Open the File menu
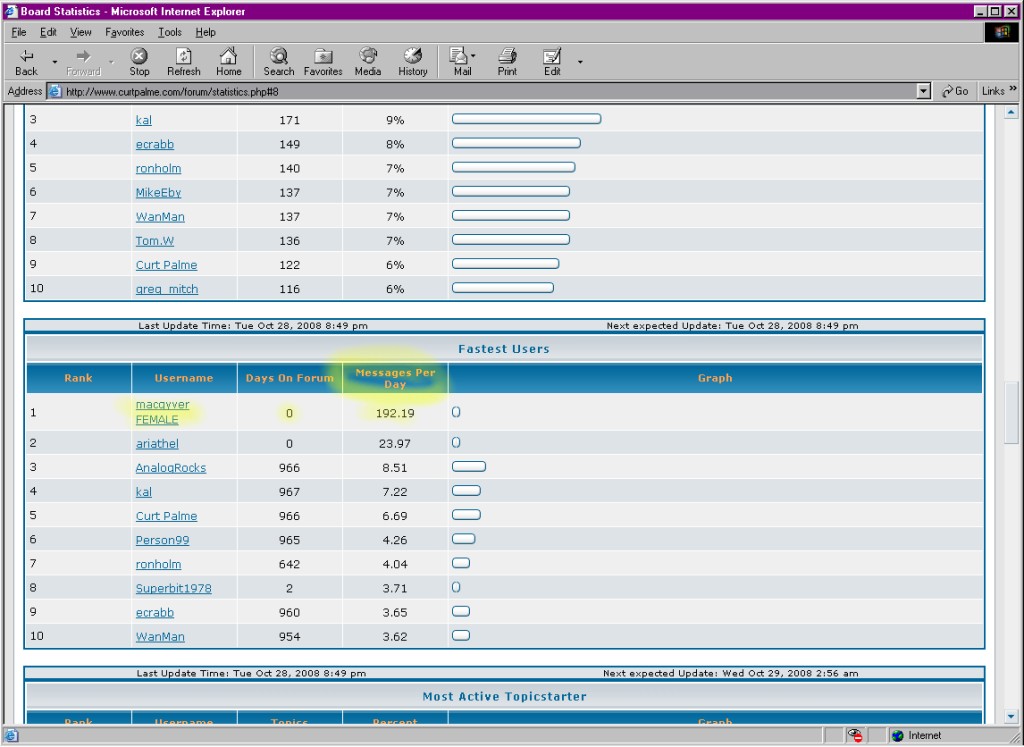The image size is (1024, 747). pos(19,32)
